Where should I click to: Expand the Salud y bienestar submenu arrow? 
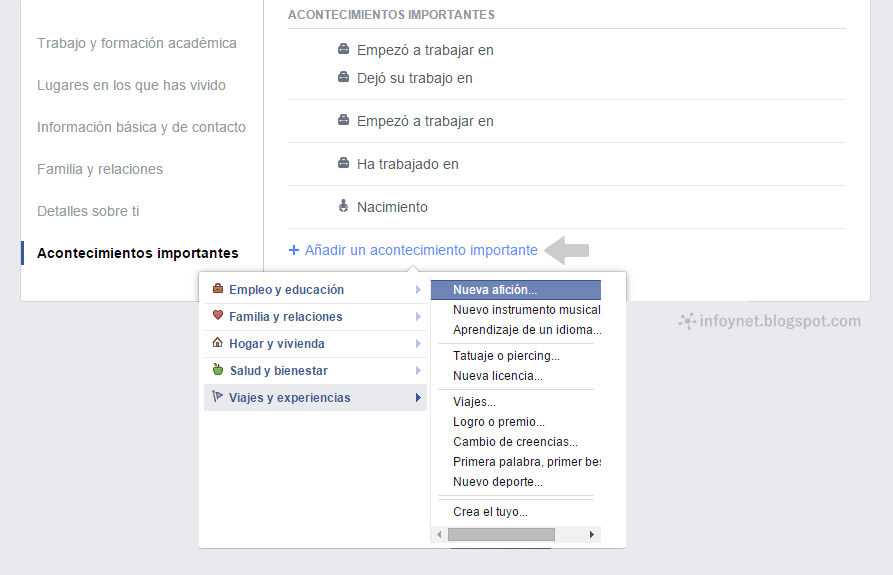click(x=418, y=371)
